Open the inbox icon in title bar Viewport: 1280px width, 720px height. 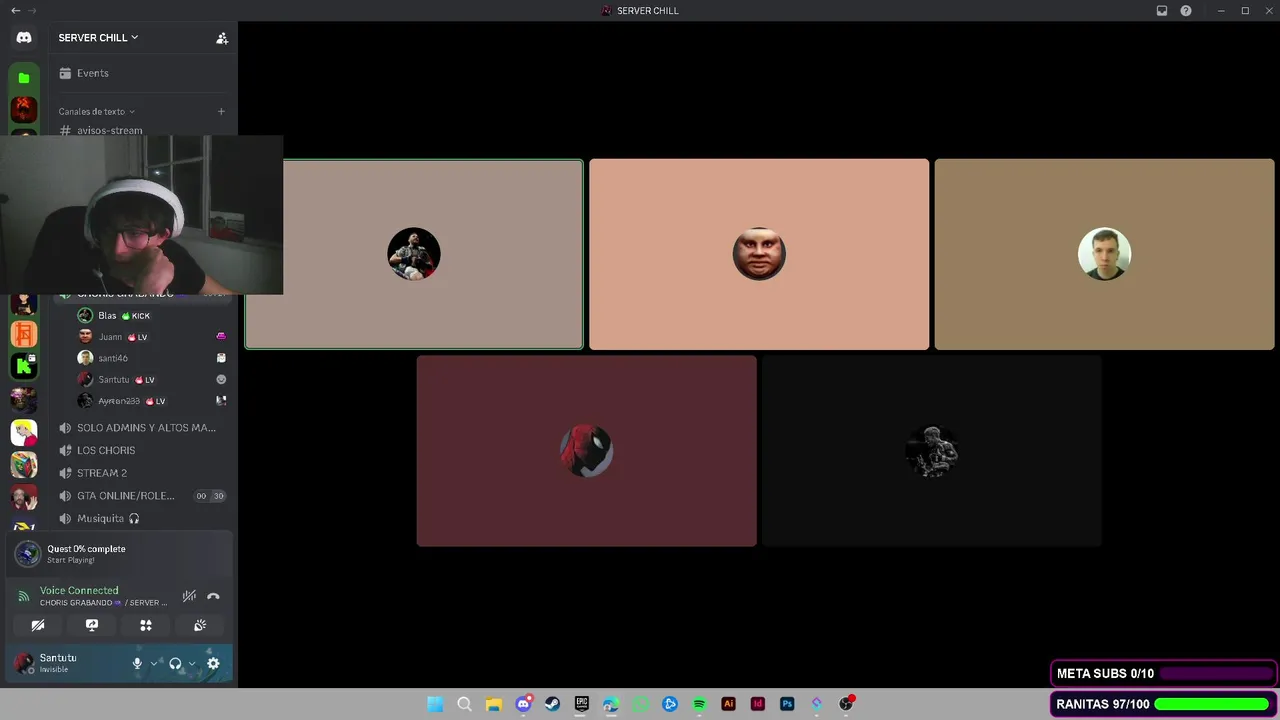tap(1162, 11)
